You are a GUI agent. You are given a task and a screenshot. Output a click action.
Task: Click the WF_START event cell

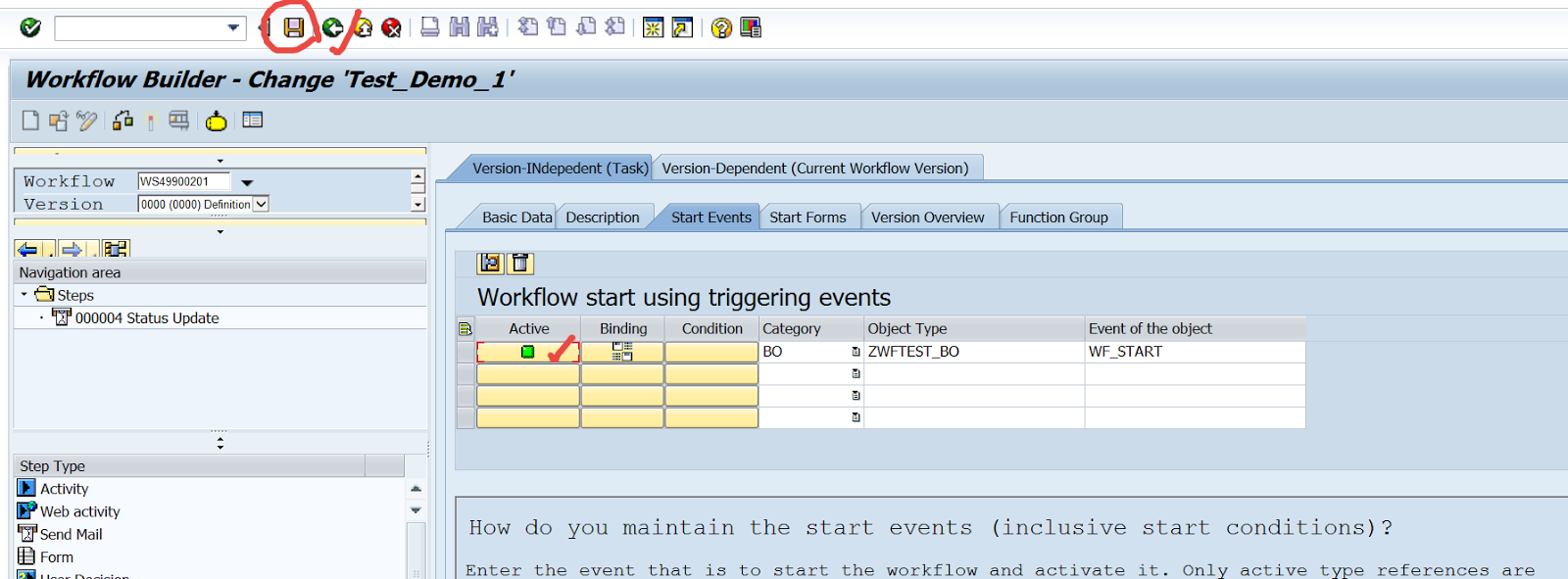1195,352
